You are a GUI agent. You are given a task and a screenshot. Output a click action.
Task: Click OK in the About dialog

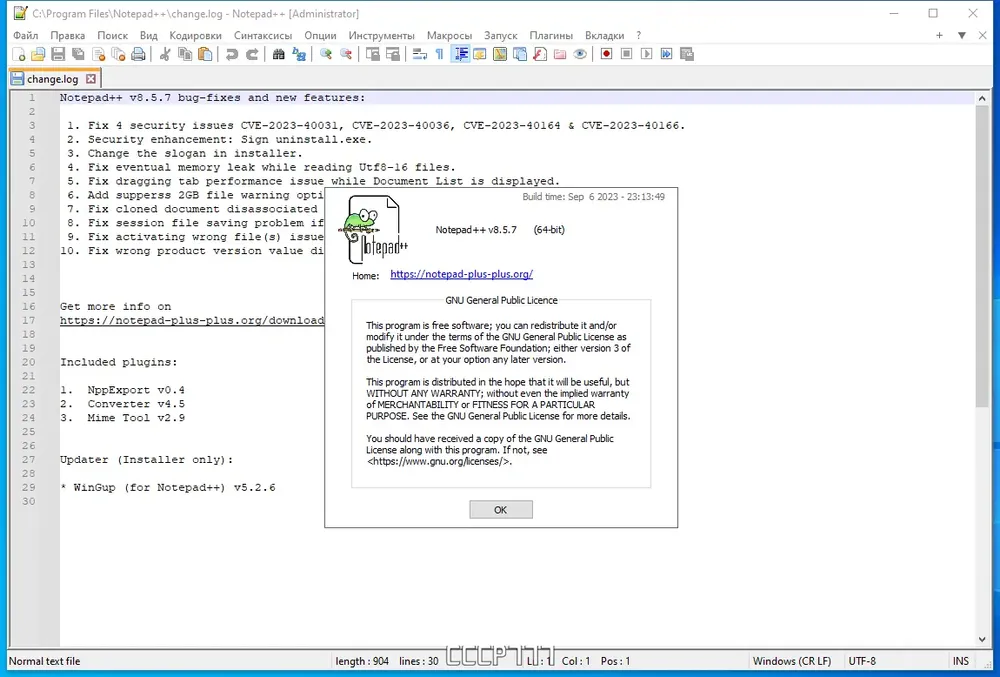[x=501, y=510]
